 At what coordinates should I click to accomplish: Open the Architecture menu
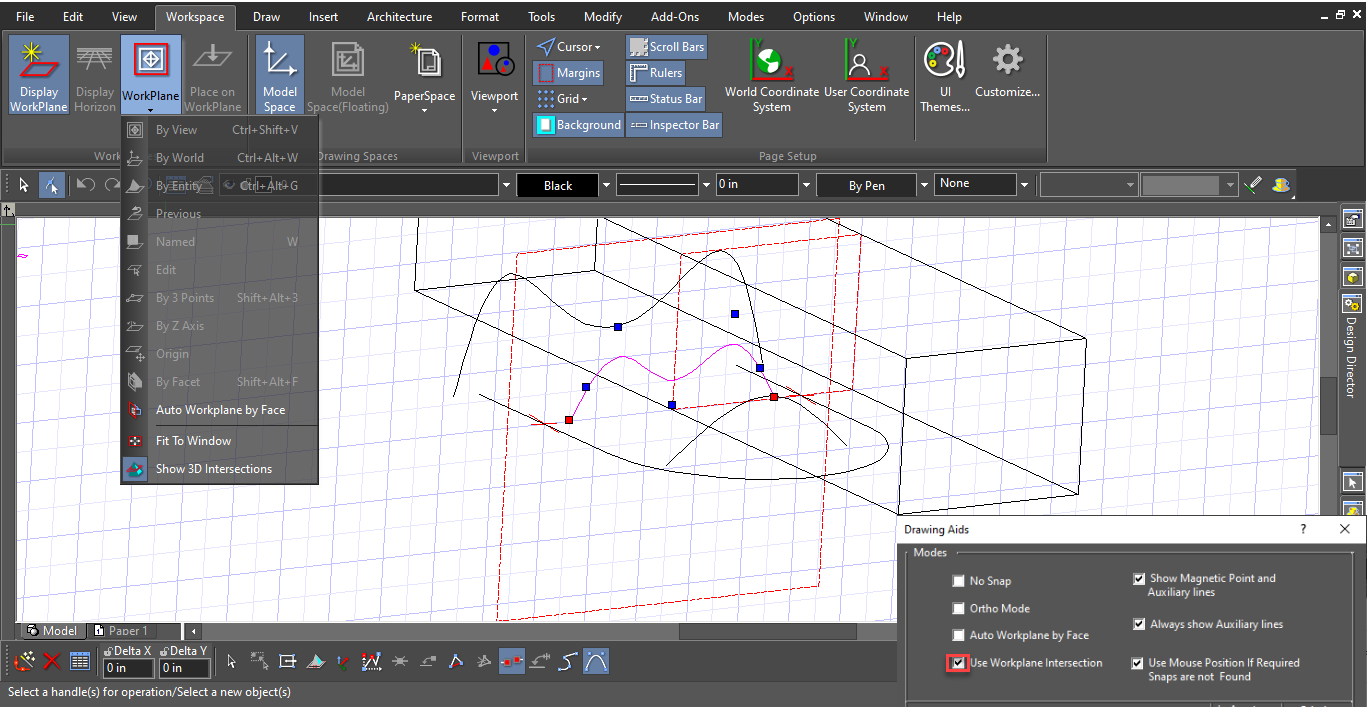coord(399,17)
